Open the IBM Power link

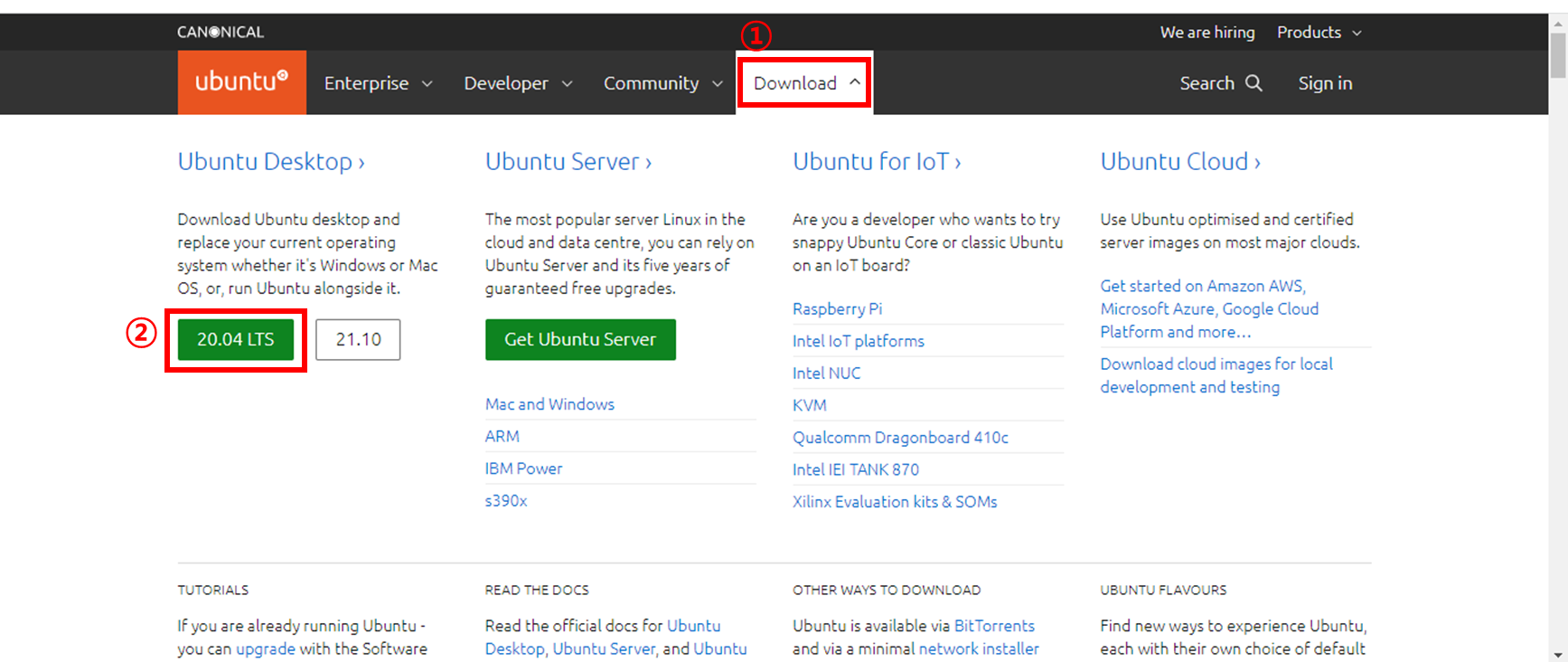tap(523, 468)
